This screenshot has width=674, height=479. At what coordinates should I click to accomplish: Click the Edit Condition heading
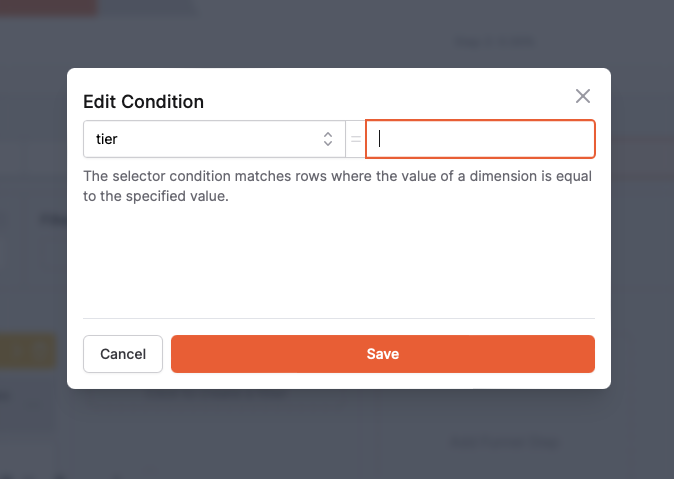point(143,101)
